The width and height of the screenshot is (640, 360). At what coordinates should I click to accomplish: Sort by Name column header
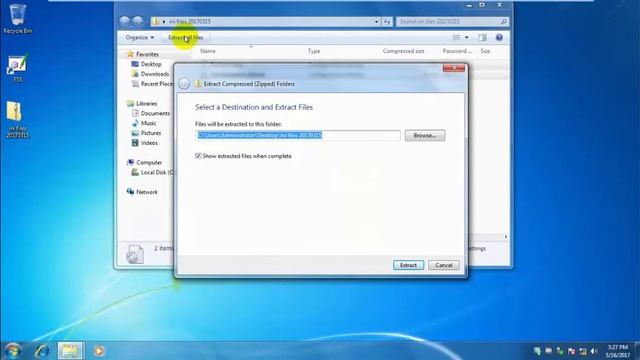[208, 51]
